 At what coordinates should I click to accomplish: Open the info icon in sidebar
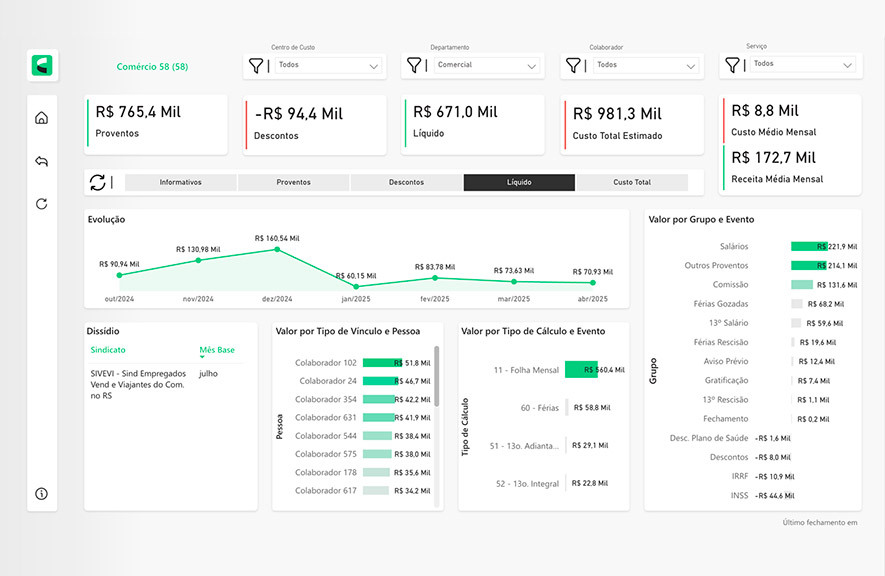(x=42, y=493)
